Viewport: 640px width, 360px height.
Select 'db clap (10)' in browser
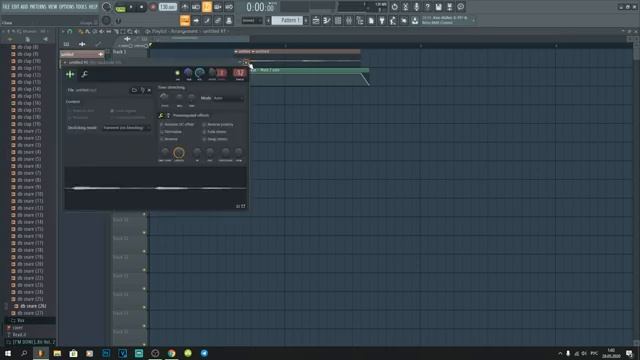[29, 61]
